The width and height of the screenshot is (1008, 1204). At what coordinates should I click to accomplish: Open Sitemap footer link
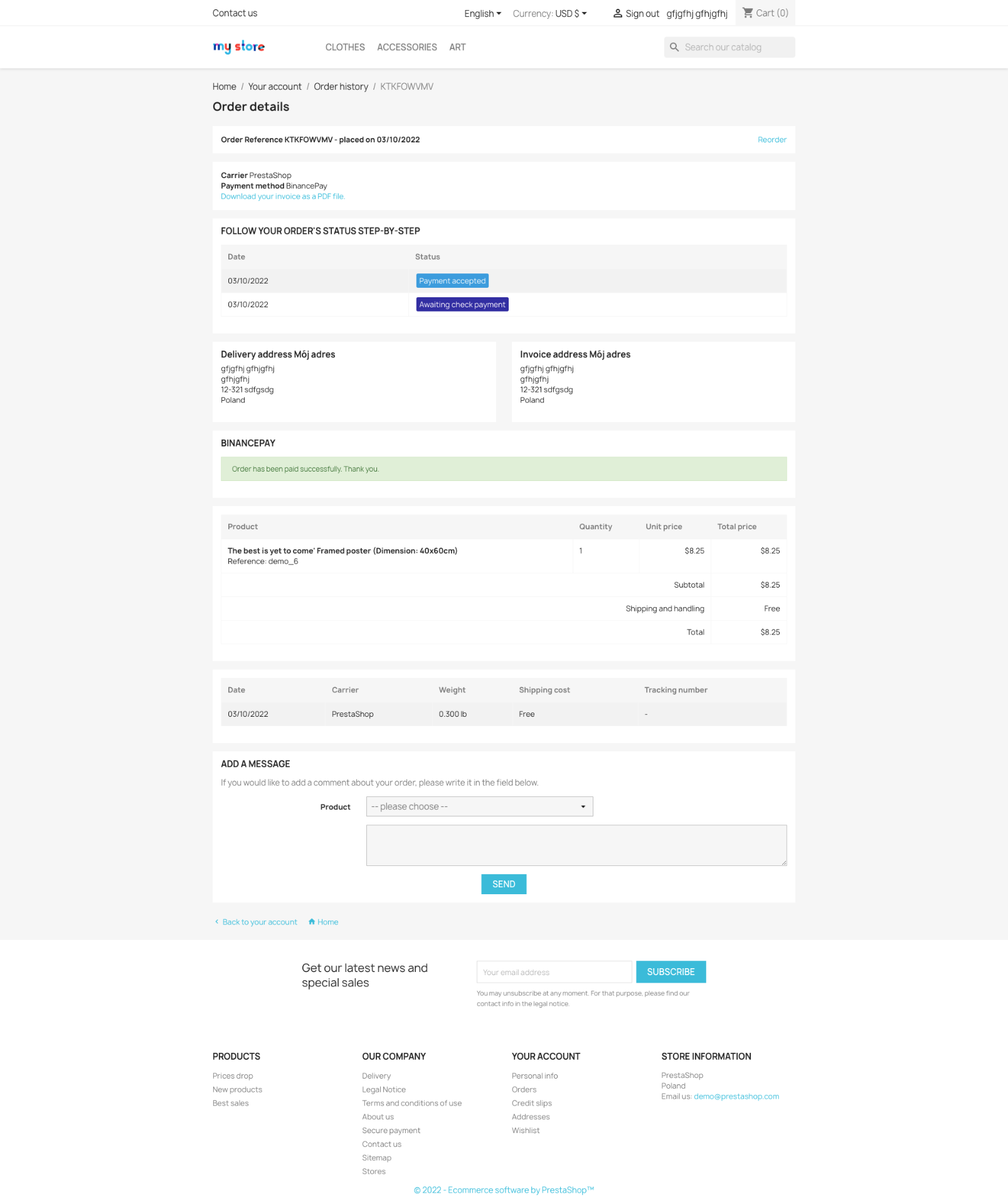376,1158
